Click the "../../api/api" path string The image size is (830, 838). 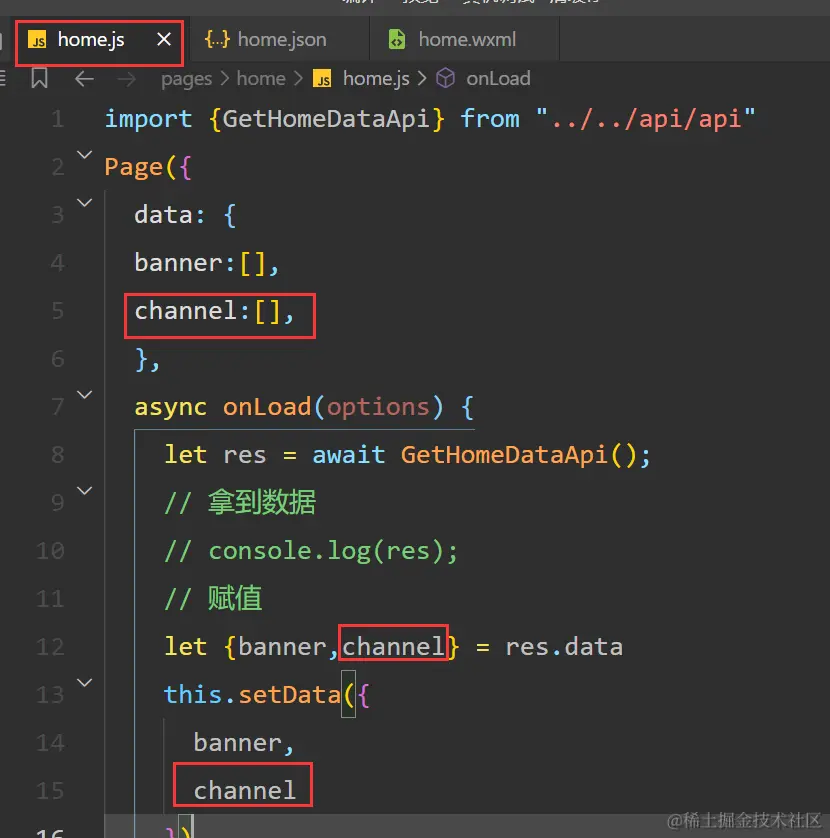pyautogui.click(x=645, y=119)
